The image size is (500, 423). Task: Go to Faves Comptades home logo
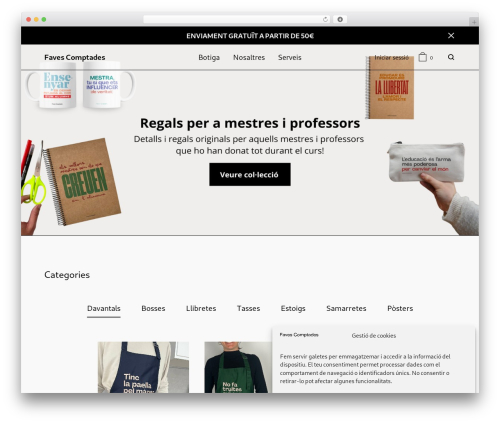coord(75,57)
